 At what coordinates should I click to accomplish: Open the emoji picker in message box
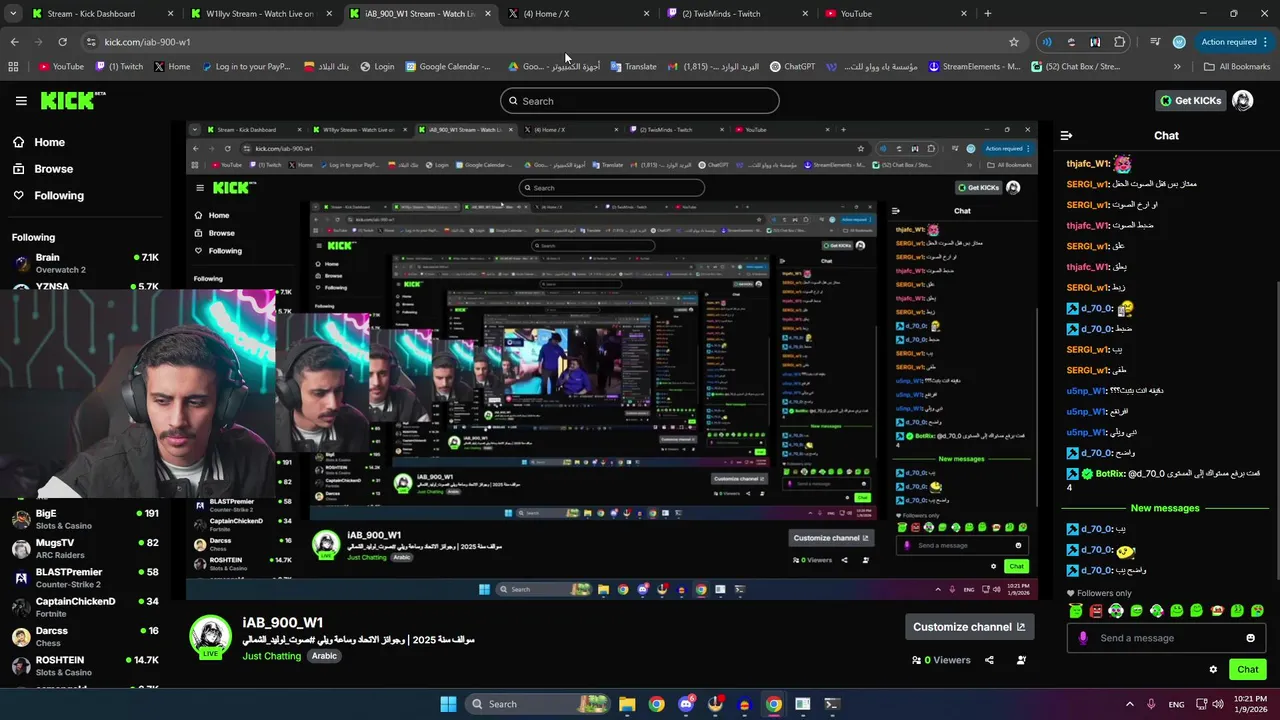[1250, 638]
